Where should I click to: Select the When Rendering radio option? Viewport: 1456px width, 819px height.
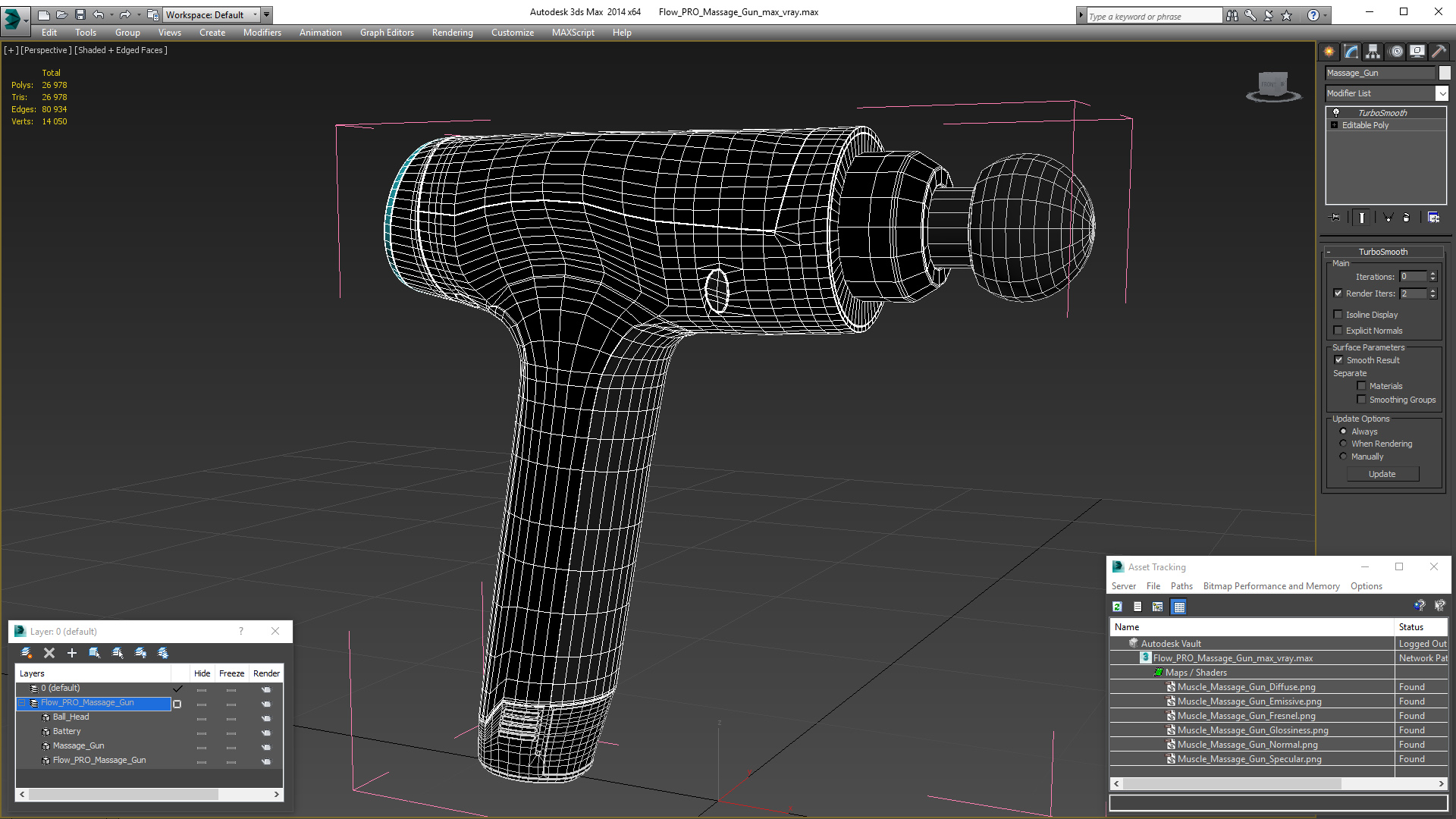(x=1343, y=444)
